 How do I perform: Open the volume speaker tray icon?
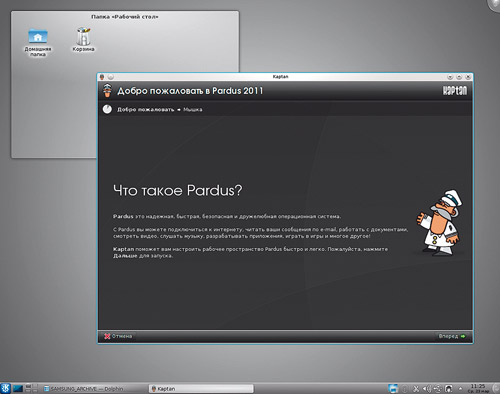[427, 389]
